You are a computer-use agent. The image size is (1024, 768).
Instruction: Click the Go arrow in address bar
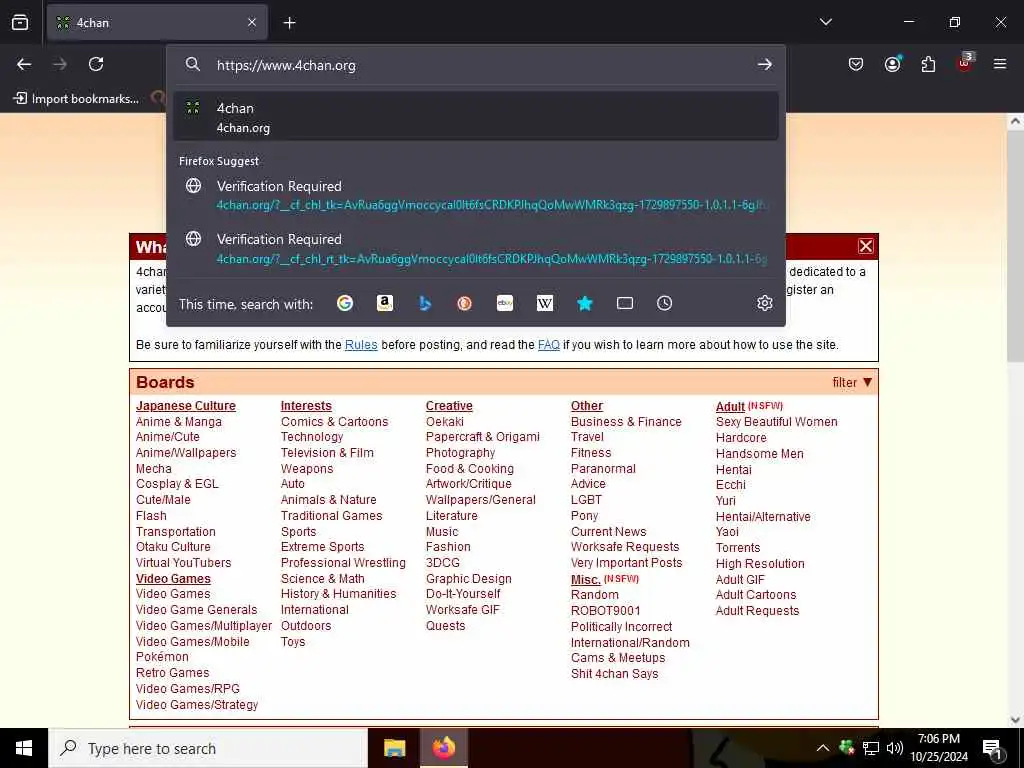(x=765, y=65)
